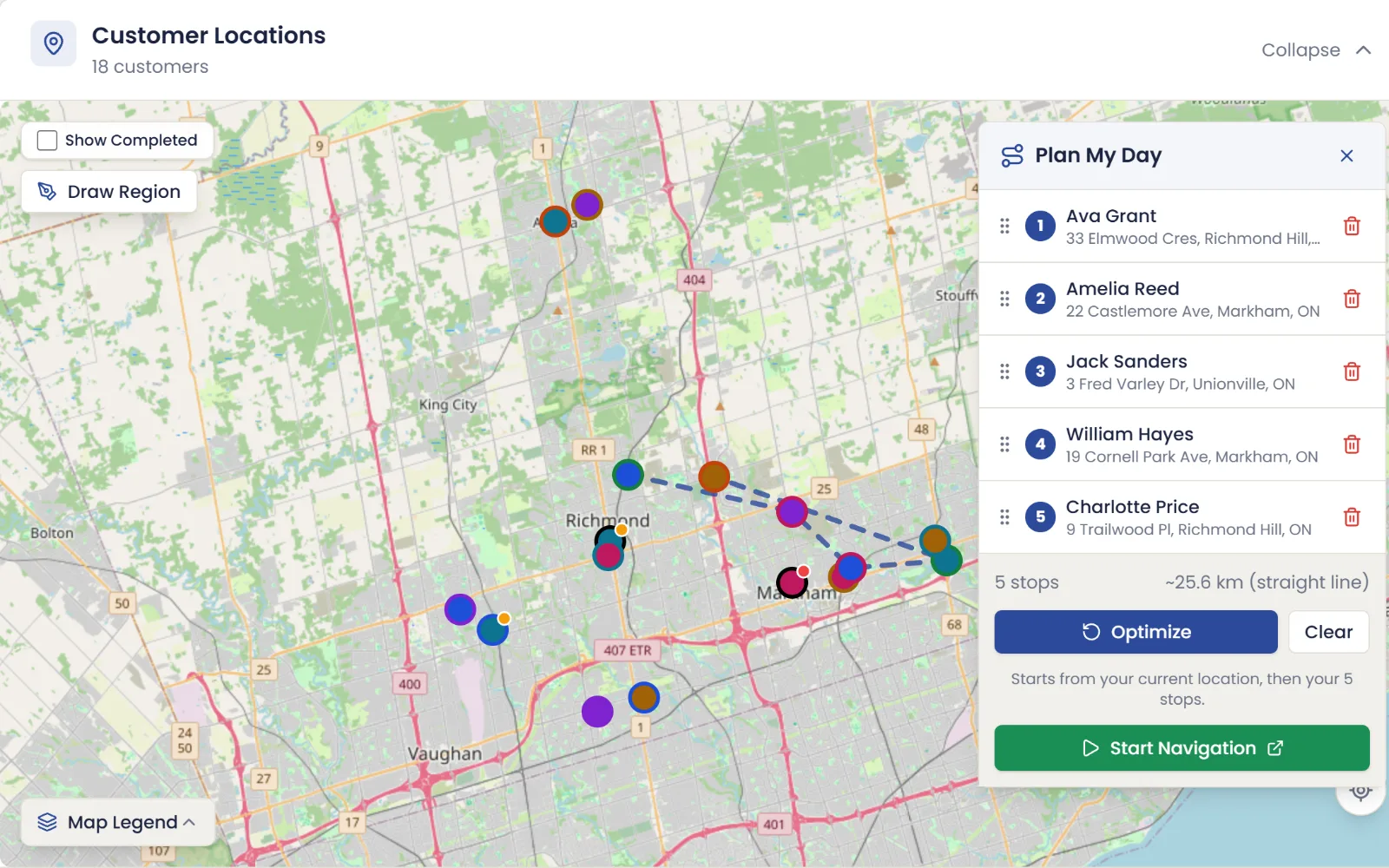Screen dimensions: 1389x868
Task: Delete Amelia Reed stop with trash icon
Action: coord(1352,299)
